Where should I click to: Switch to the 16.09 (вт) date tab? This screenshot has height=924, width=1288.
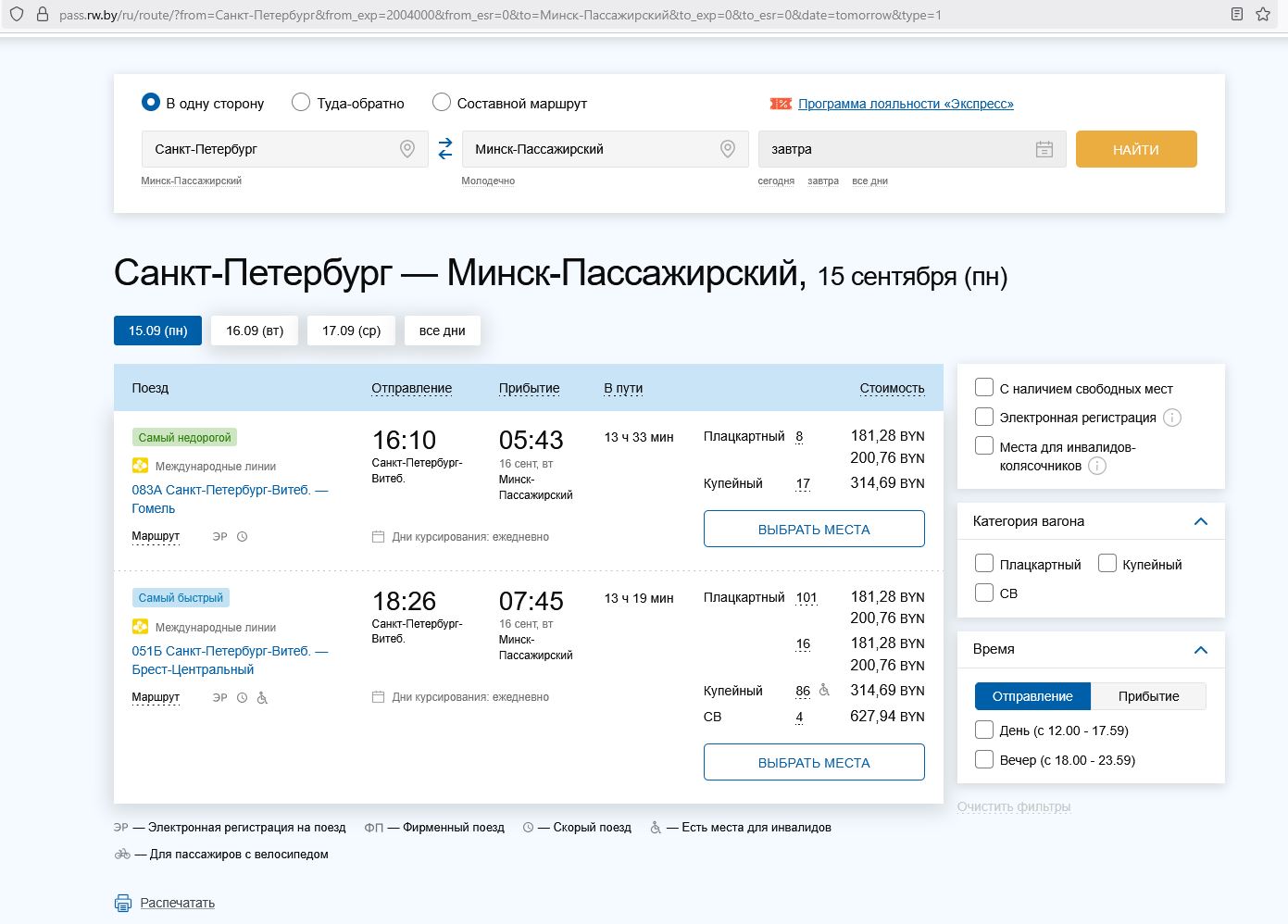click(255, 331)
